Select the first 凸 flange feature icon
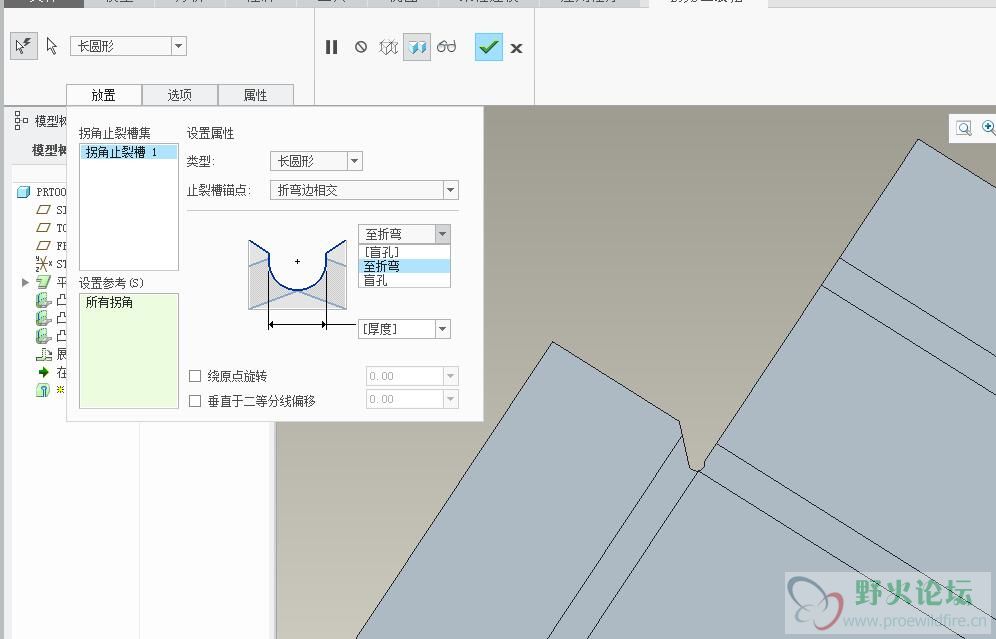996x639 pixels. [x=43, y=300]
